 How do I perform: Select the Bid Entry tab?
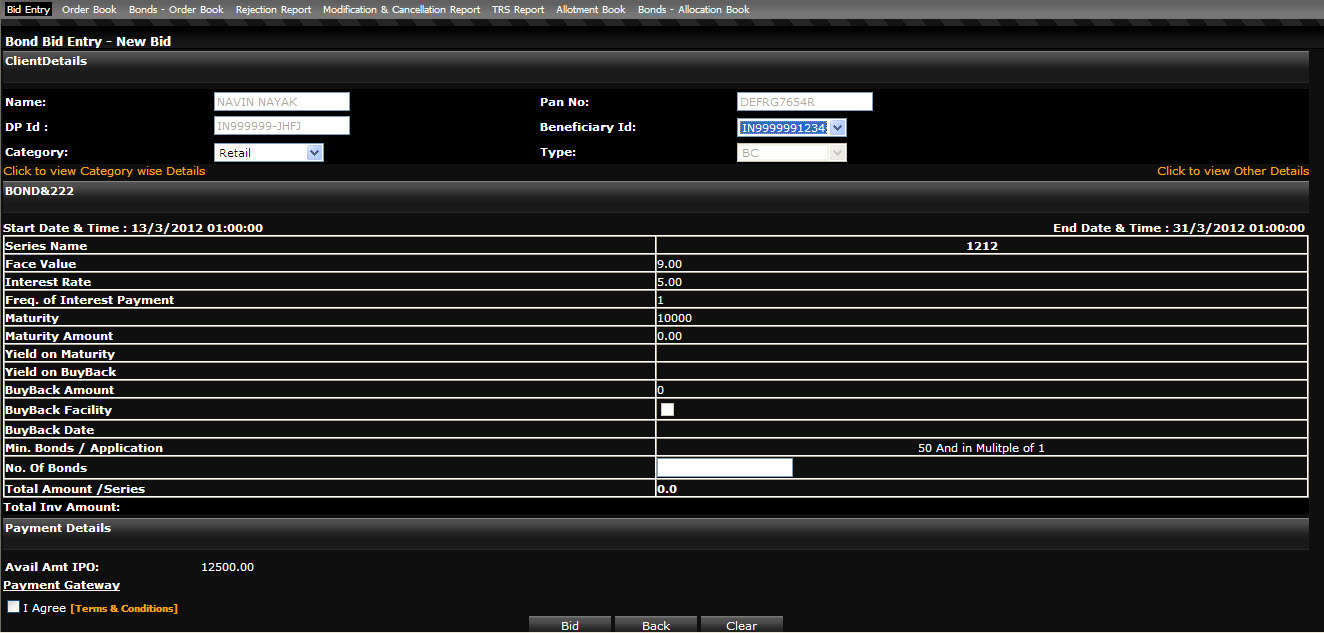28,10
